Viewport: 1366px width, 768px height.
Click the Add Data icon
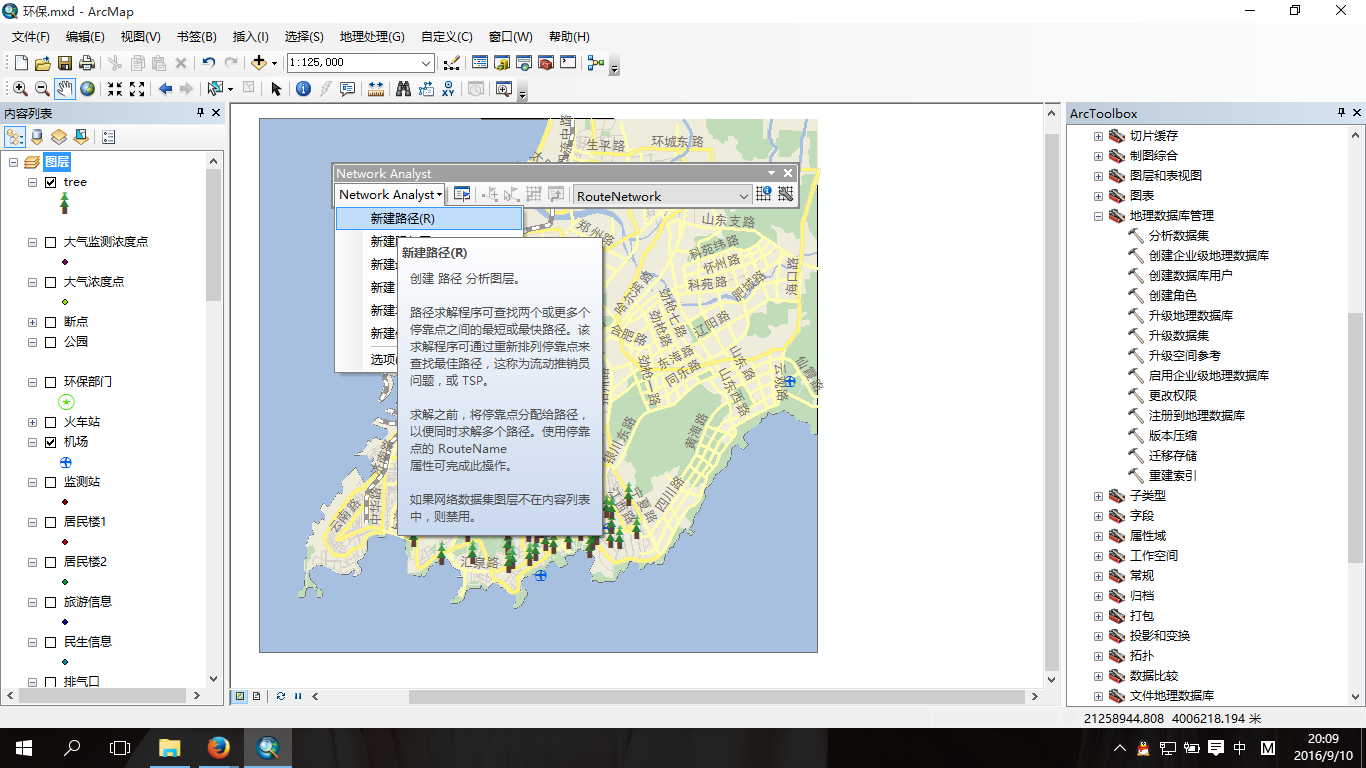click(x=259, y=62)
